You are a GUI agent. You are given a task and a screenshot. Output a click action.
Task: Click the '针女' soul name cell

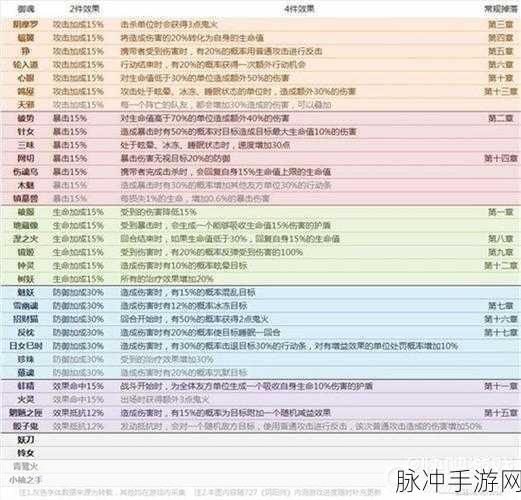26,132
